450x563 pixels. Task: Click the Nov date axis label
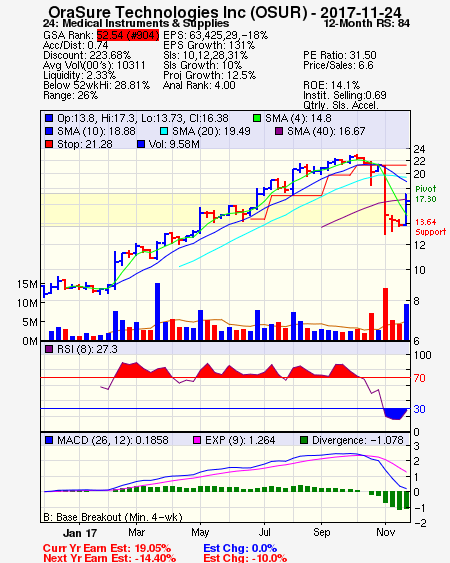385,532
